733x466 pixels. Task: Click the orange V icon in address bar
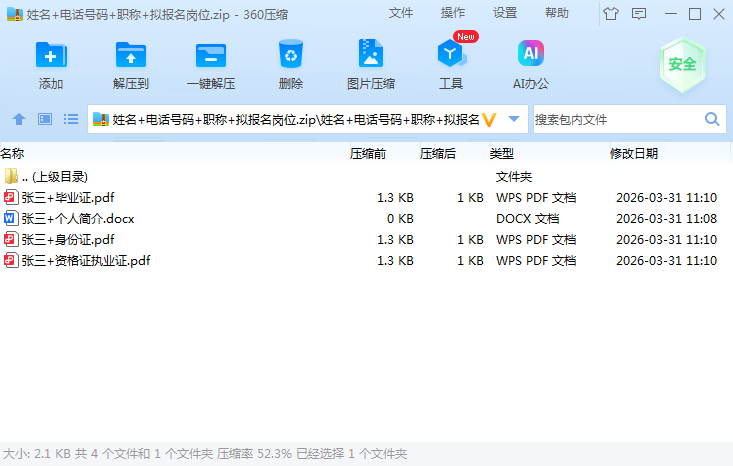click(x=489, y=120)
